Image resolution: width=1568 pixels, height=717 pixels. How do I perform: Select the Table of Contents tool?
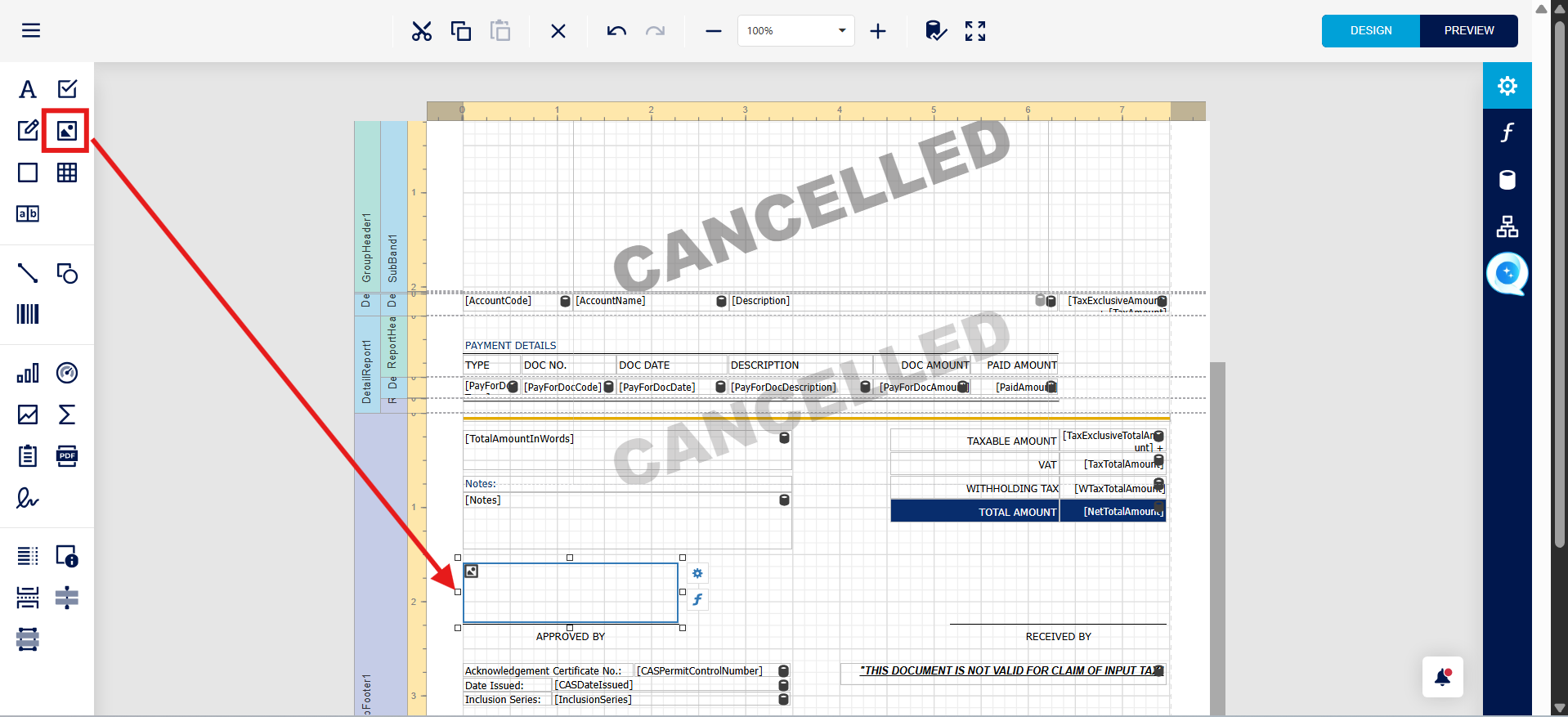(x=28, y=556)
